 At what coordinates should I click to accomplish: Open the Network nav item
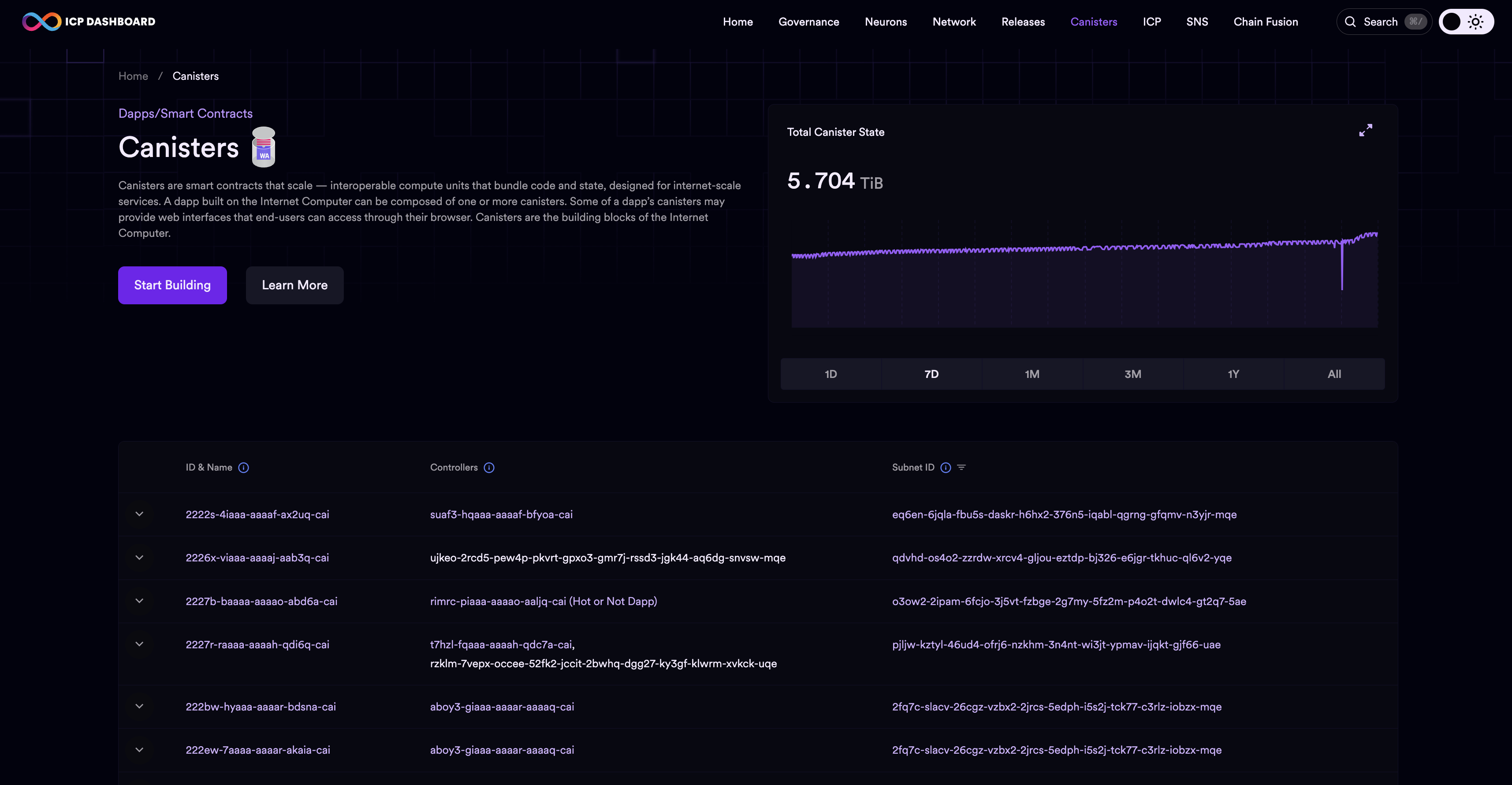(954, 22)
